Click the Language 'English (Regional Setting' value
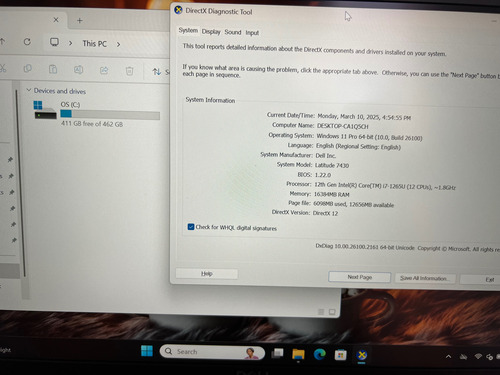500x375 pixels. (x=358, y=146)
